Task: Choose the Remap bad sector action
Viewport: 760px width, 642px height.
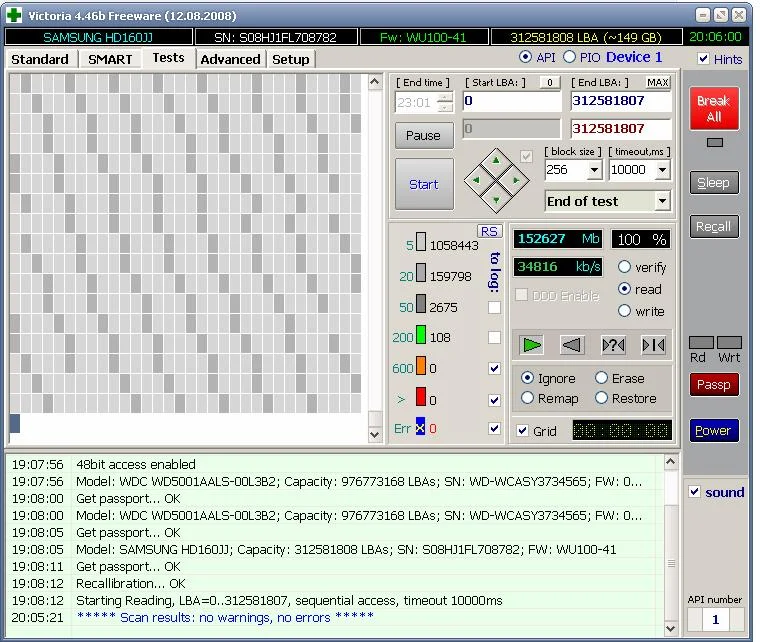Action: coord(528,398)
